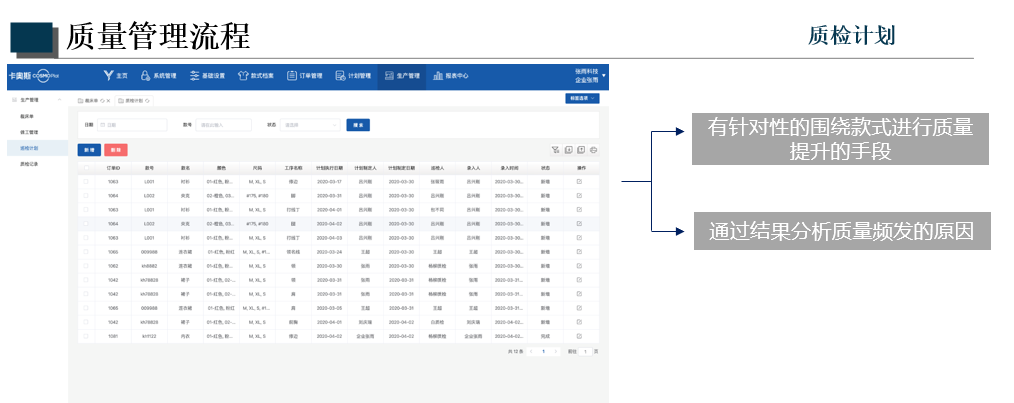
Task: Check the checkbox for the first 1063 row
Action: [86, 182]
